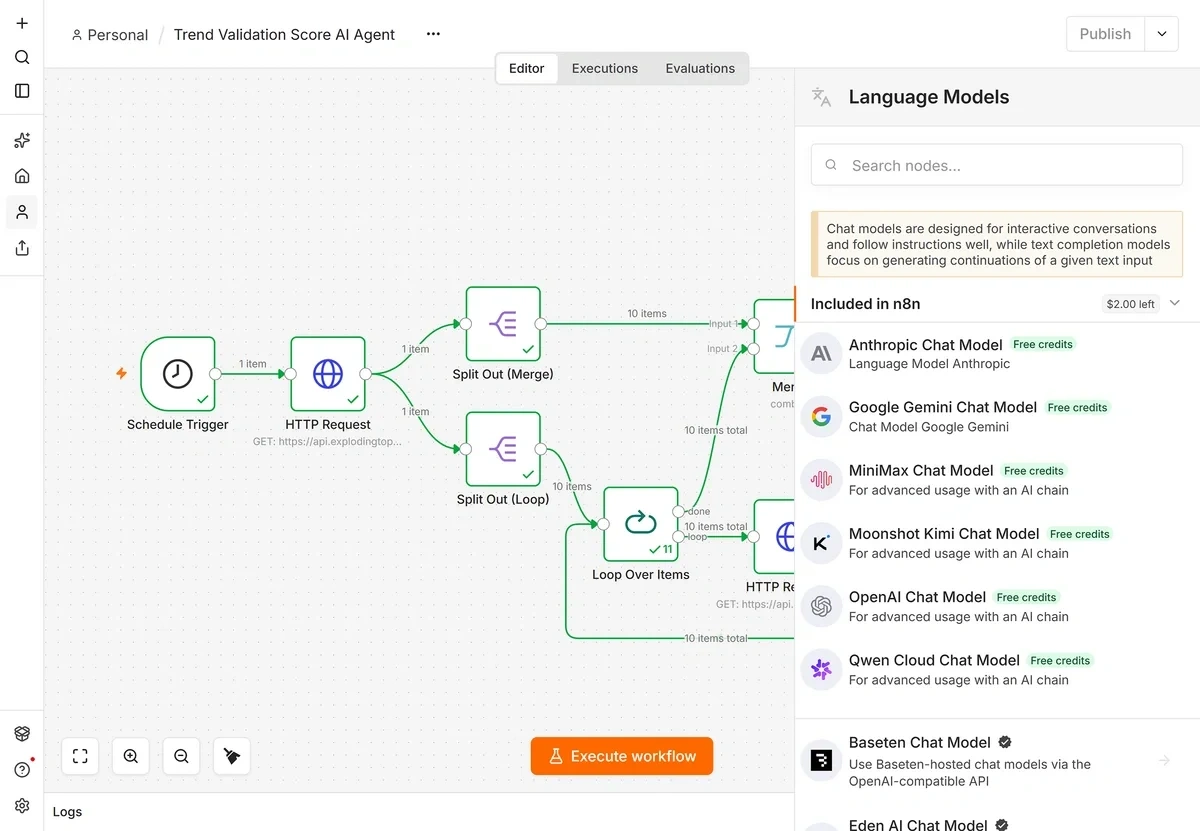1200x831 pixels.
Task: Click the workflow title Trend Validation Score AI Agent
Action: pyautogui.click(x=284, y=34)
